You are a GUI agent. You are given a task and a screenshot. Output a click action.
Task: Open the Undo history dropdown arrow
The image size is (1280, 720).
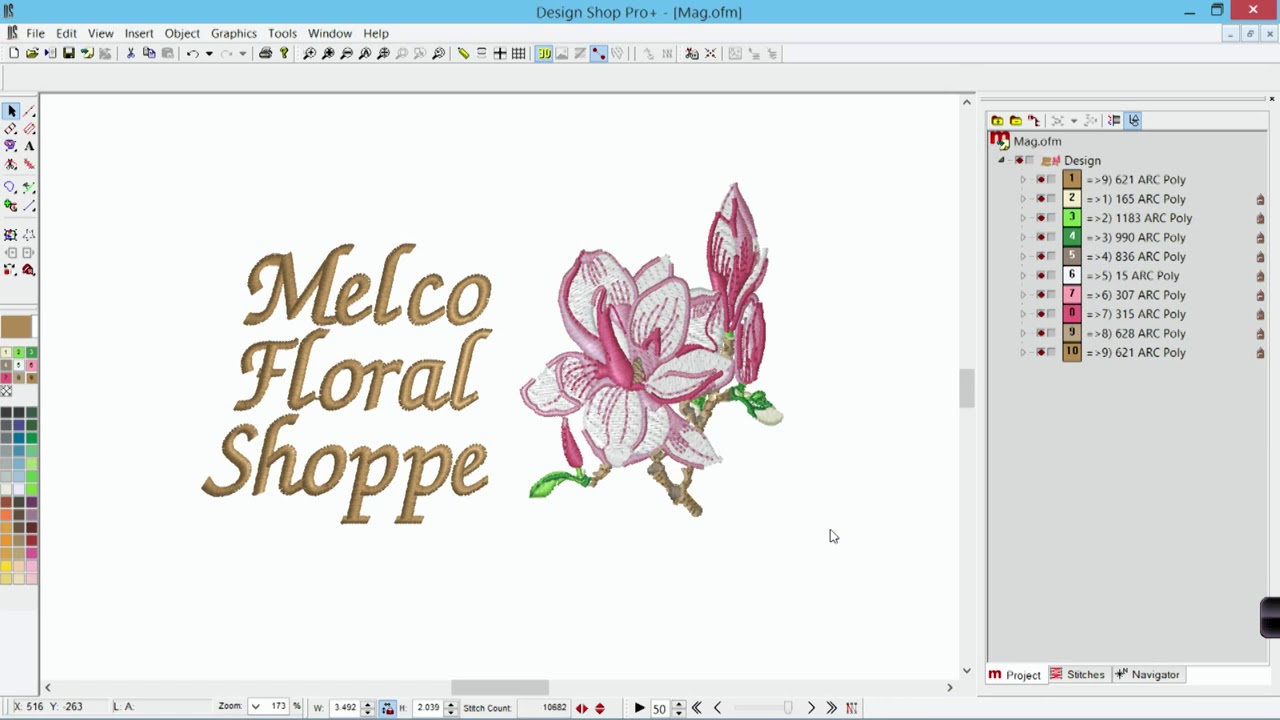(209, 53)
